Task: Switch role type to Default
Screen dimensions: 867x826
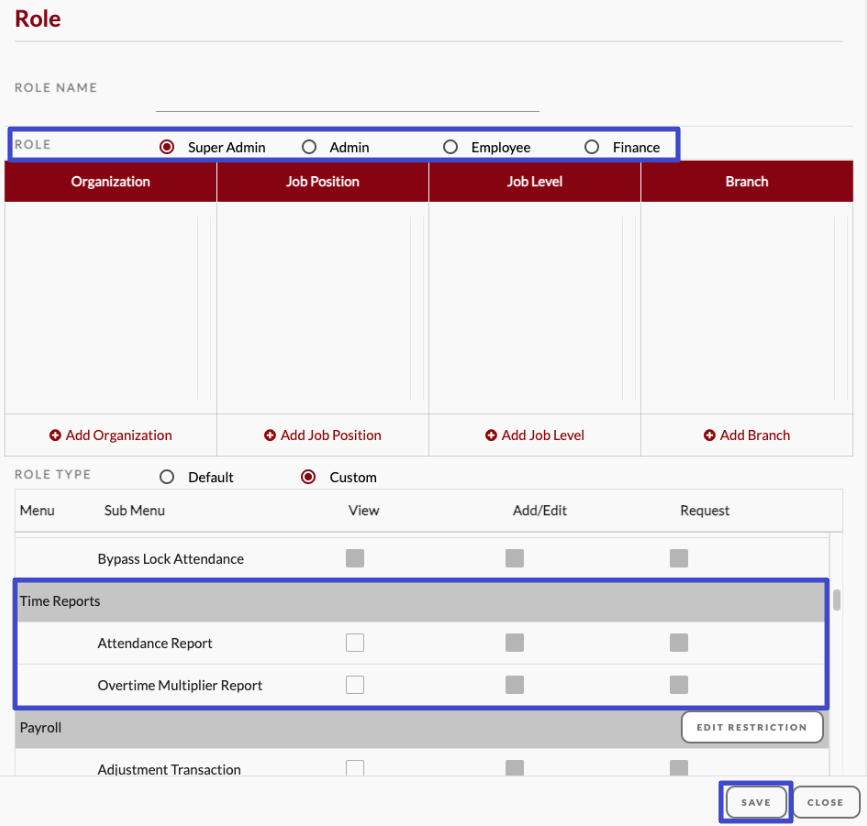Action: (167, 477)
